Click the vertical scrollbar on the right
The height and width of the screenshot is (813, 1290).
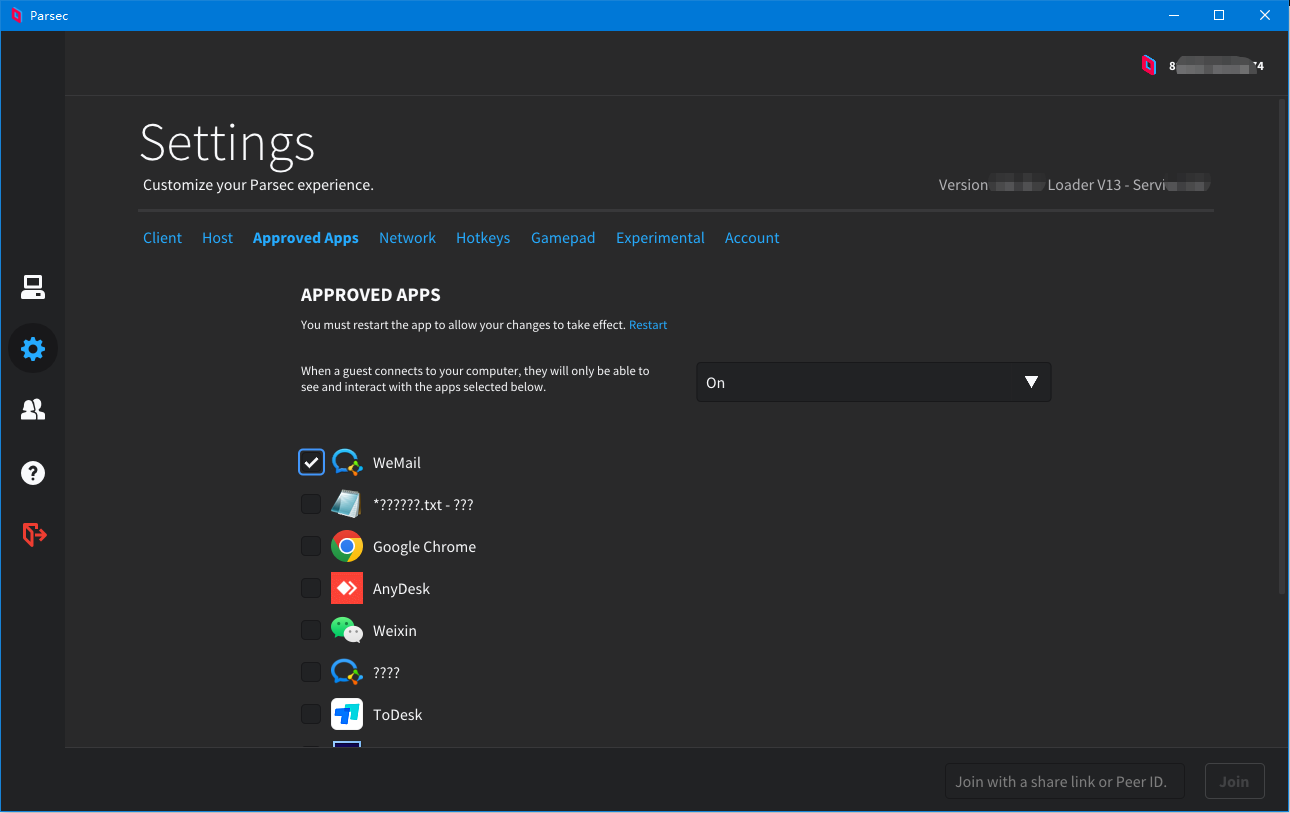click(1282, 346)
